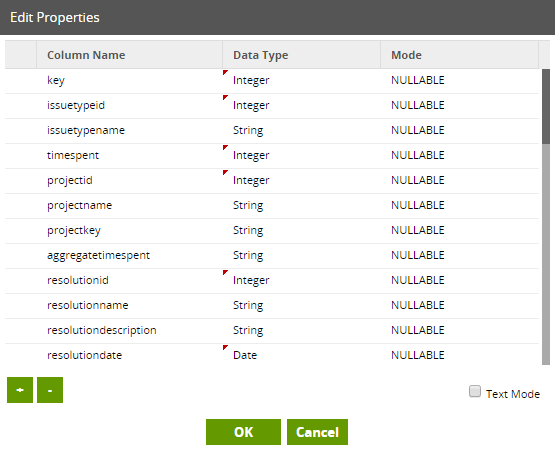Screen dimensions: 555x457
Task: Click red marker on key data type
Action: [x=225, y=72]
